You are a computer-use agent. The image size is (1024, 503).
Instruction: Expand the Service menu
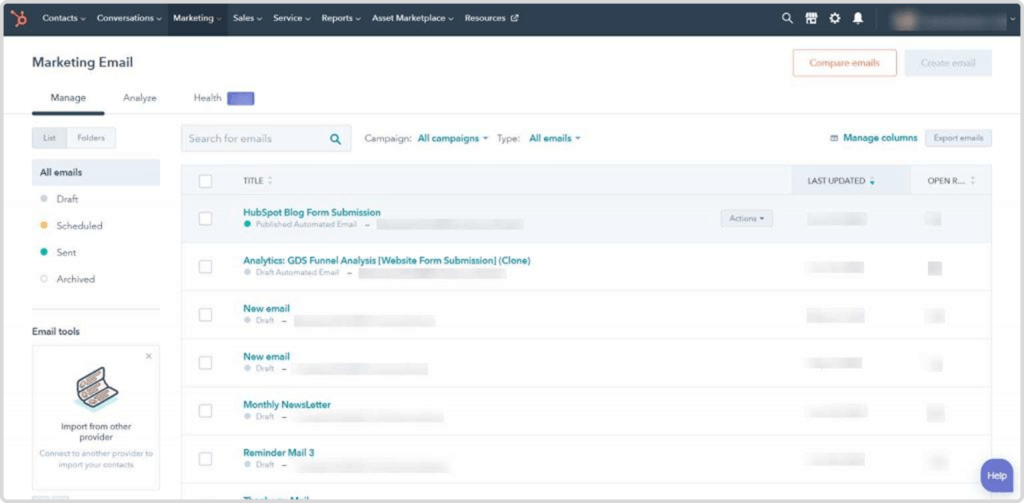[x=292, y=18]
